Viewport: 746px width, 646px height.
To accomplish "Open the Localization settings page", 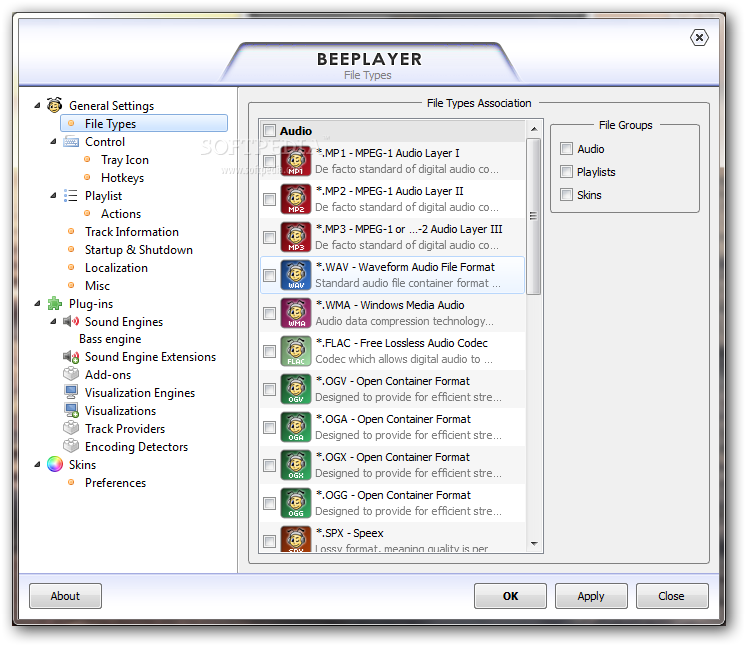I will coord(116,268).
